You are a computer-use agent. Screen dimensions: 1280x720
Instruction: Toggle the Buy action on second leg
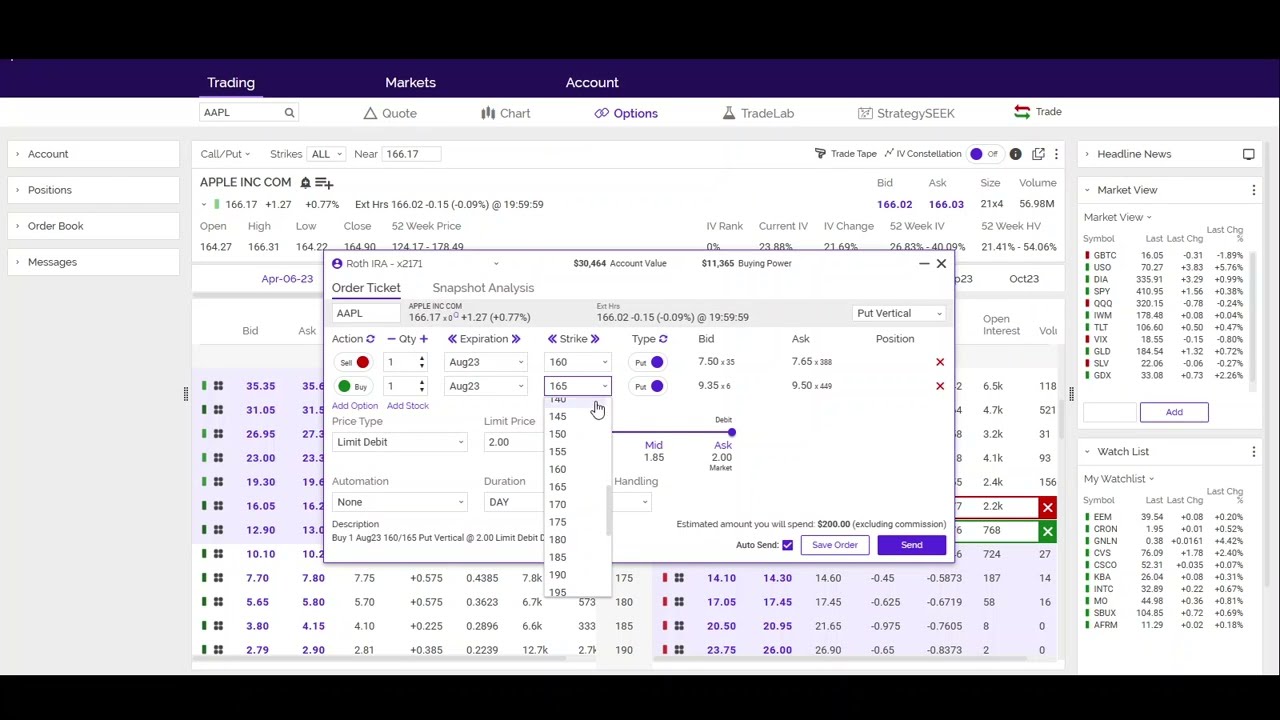352,386
